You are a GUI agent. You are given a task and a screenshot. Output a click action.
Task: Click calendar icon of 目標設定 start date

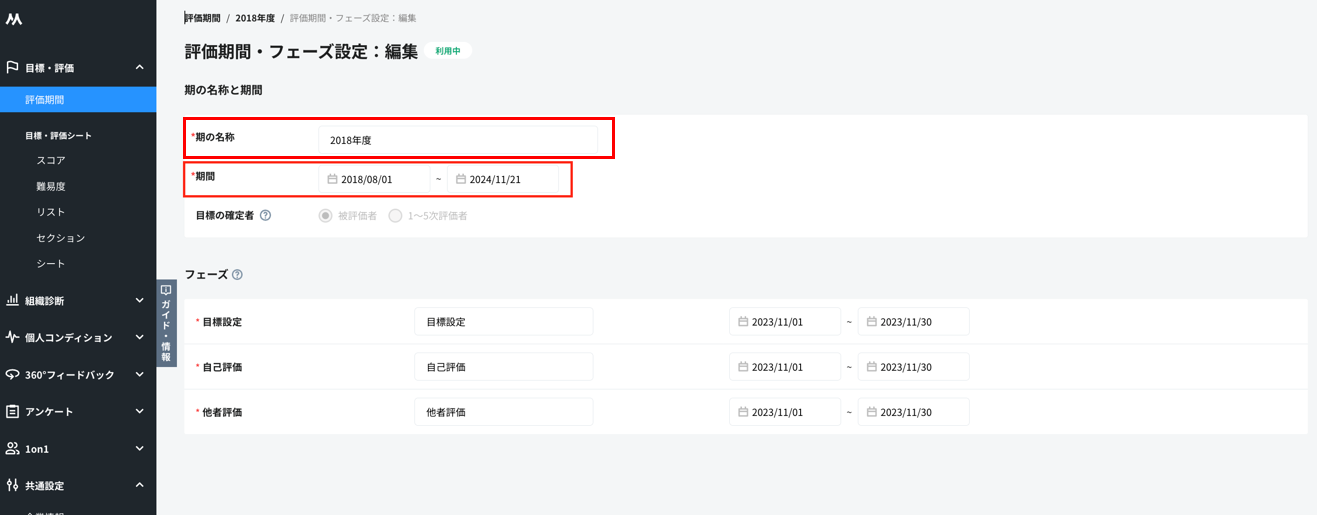coord(743,322)
